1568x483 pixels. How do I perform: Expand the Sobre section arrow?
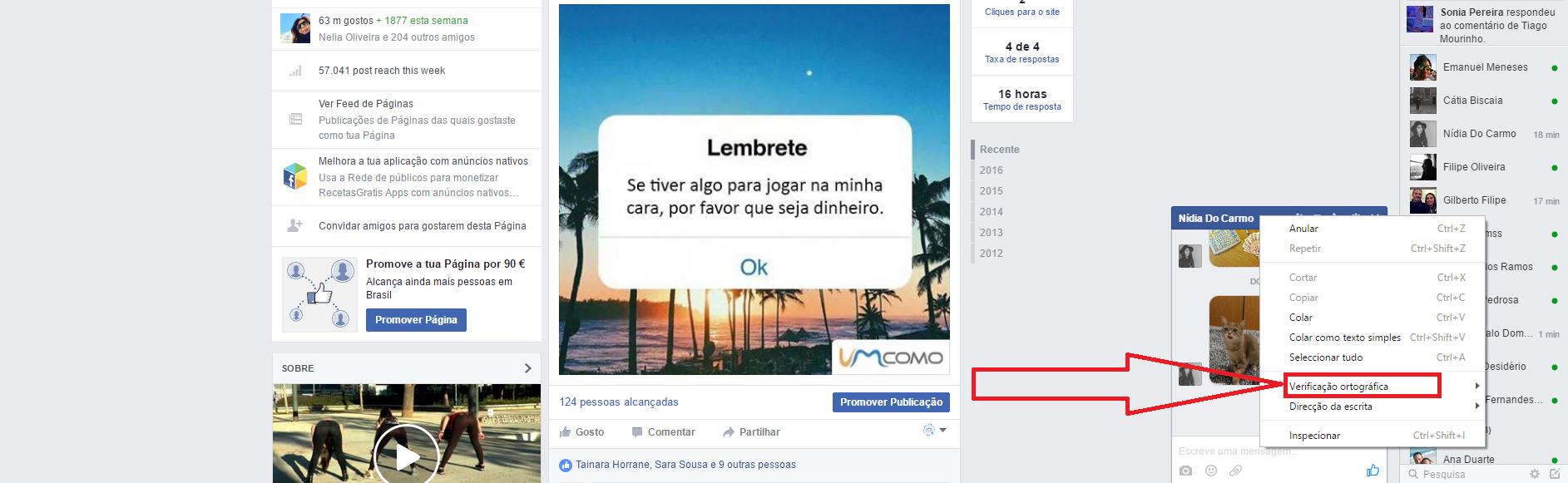point(527,368)
